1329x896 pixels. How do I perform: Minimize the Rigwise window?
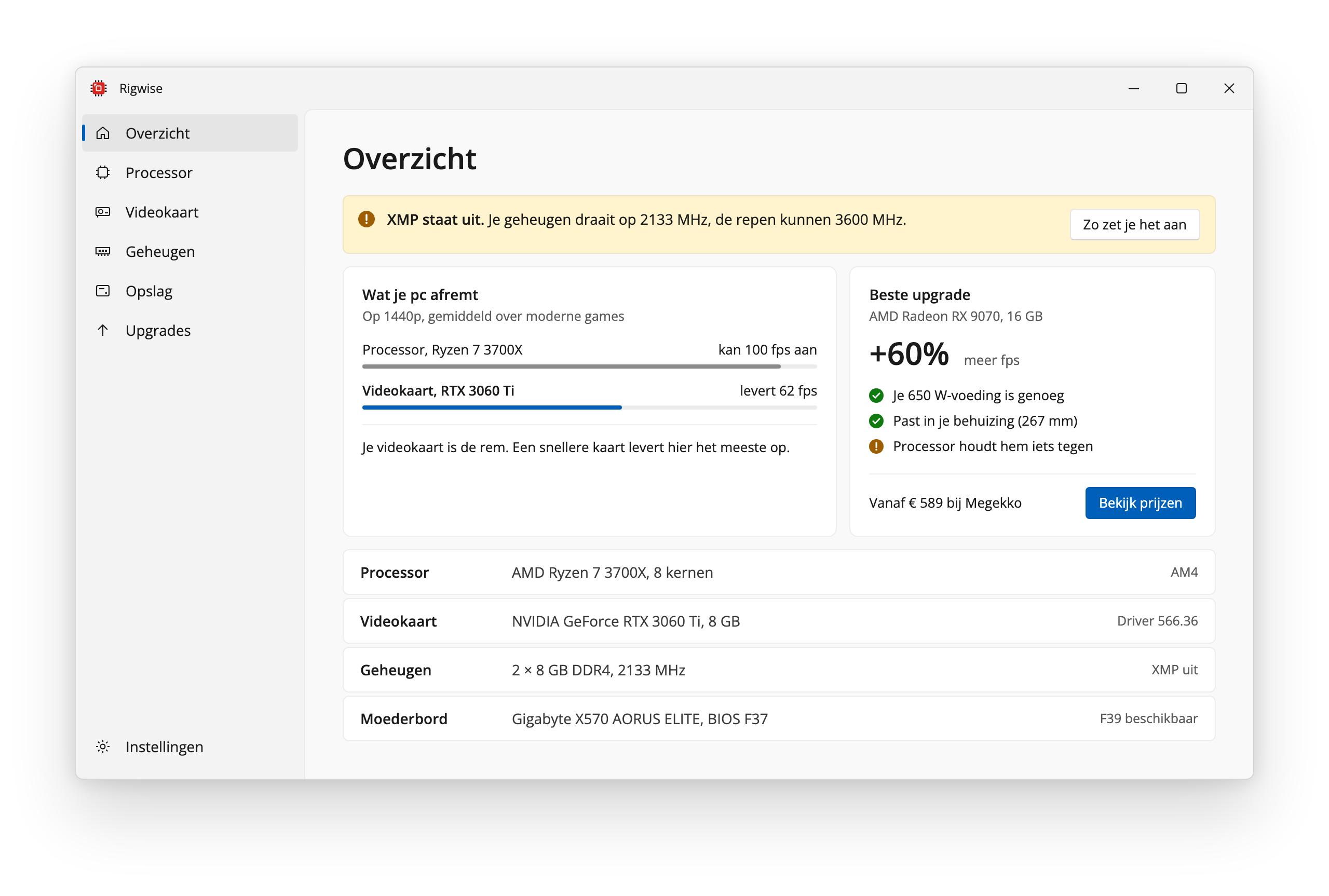[1134, 88]
